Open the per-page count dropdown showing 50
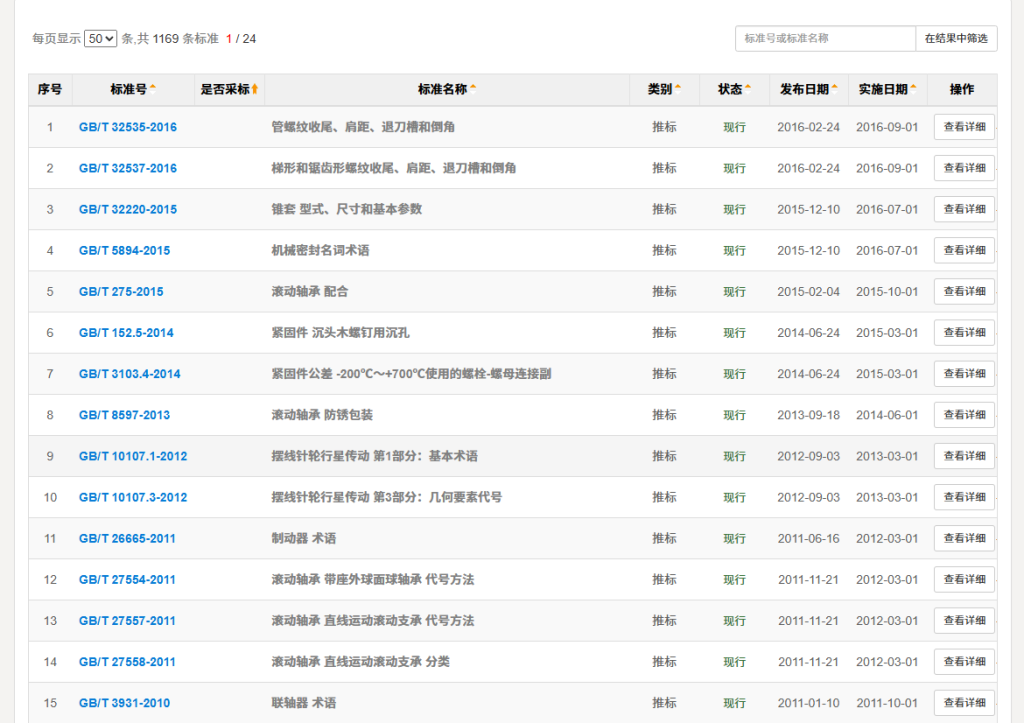The height and width of the screenshot is (723, 1024). [x=101, y=39]
